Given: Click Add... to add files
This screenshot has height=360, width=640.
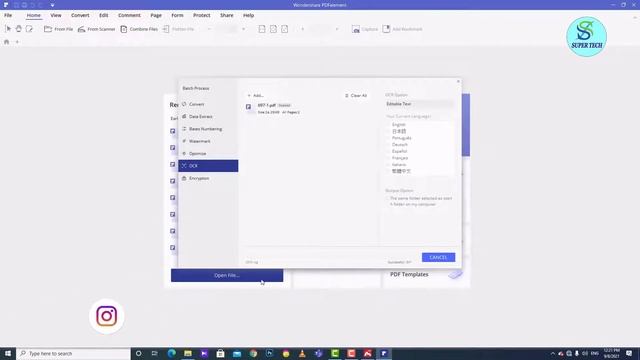Looking at the screenshot, I should coord(256,96).
